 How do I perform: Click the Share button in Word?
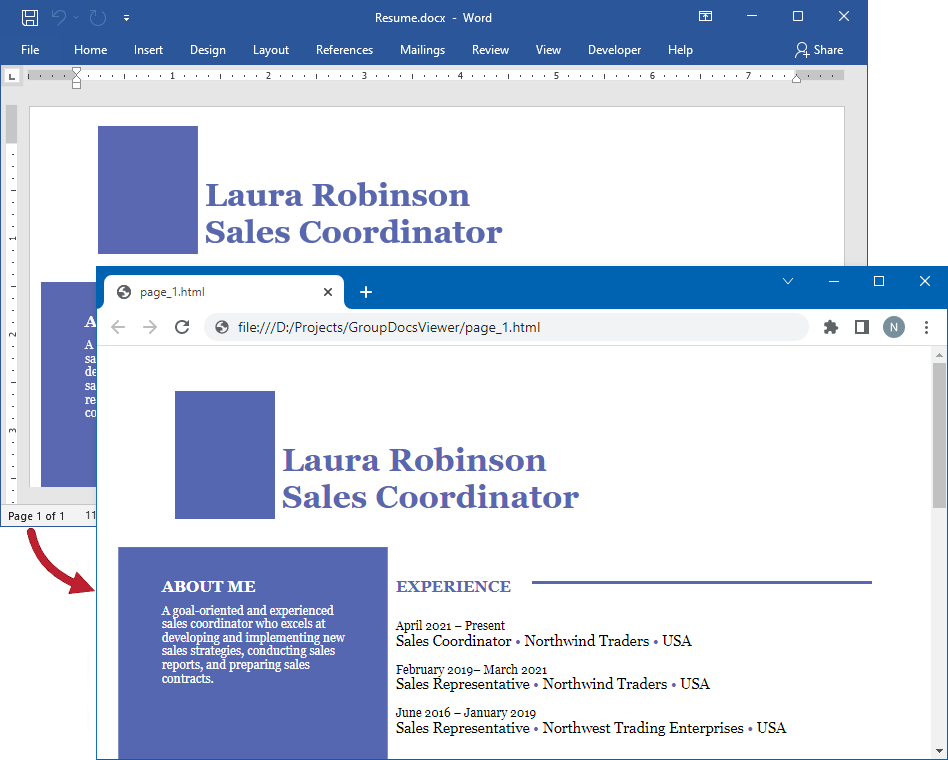coord(819,50)
